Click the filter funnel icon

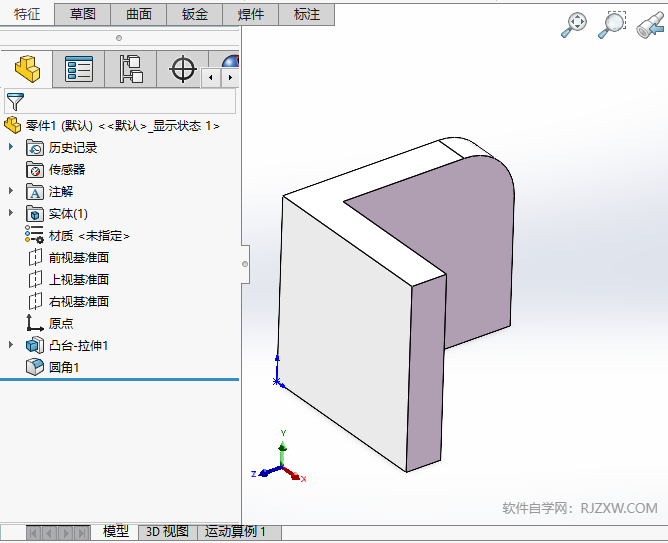point(15,101)
